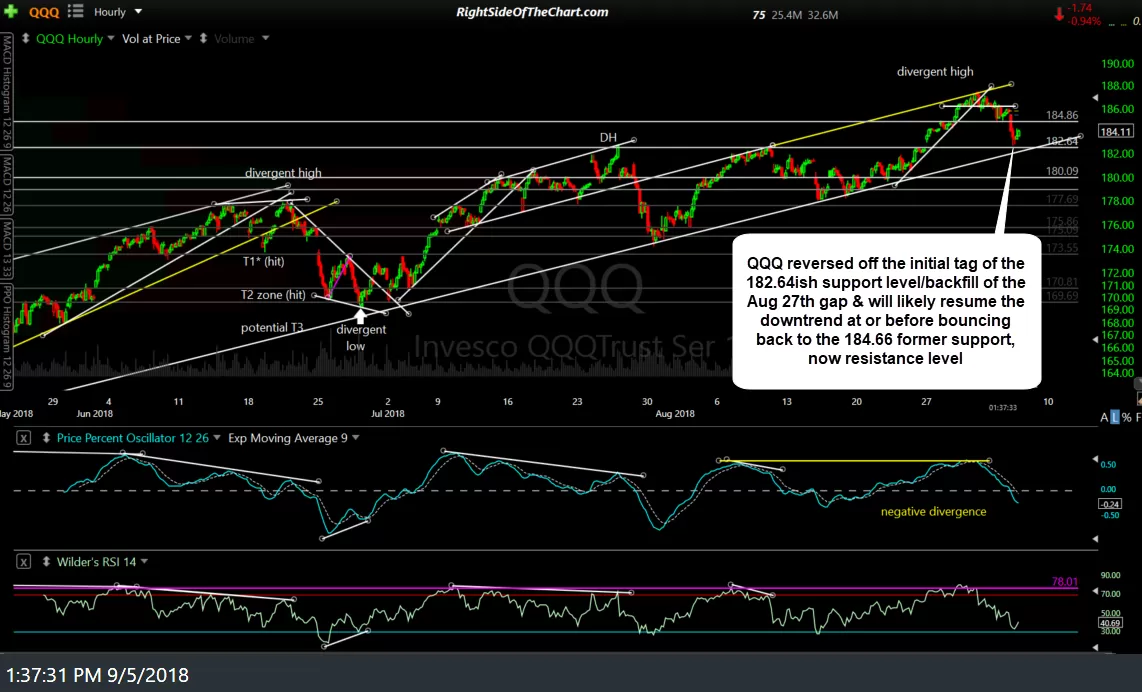Image resolution: width=1142 pixels, height=692 pixels.
Task: Click the magenta 78.01 RSI level label
Action: (x=1064, y=581)
